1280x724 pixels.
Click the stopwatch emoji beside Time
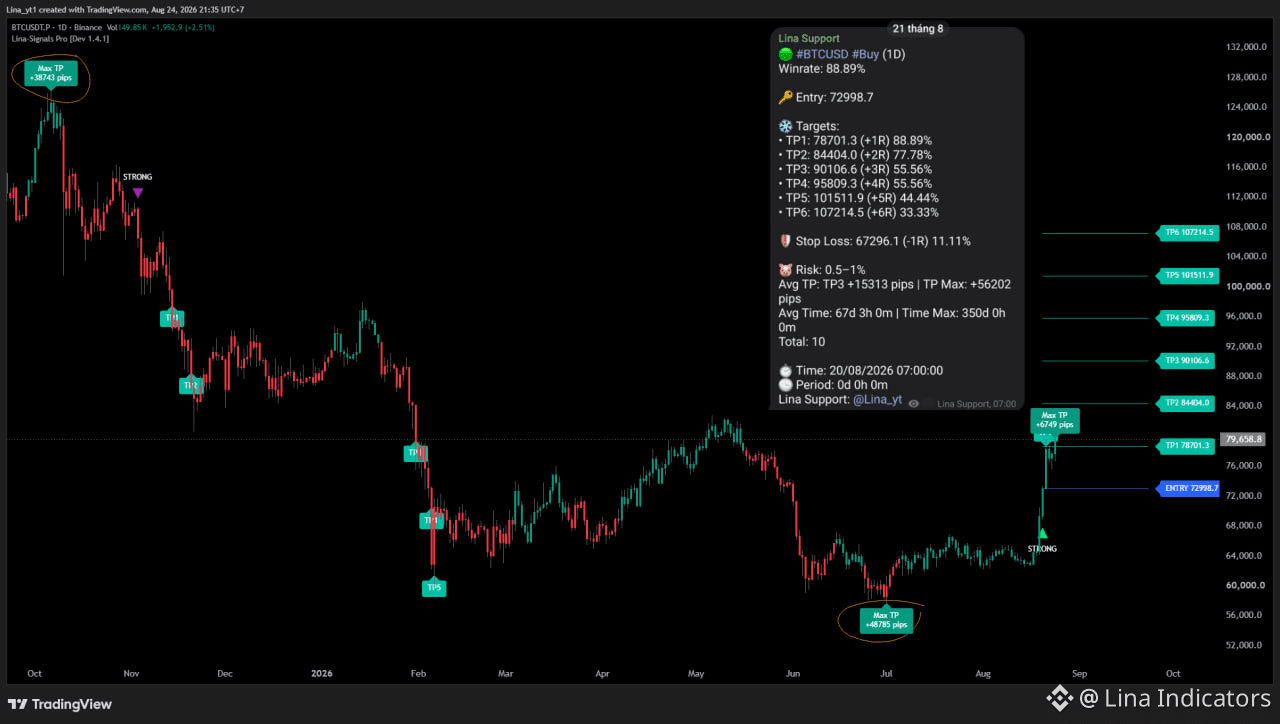(x=786, y=370)
